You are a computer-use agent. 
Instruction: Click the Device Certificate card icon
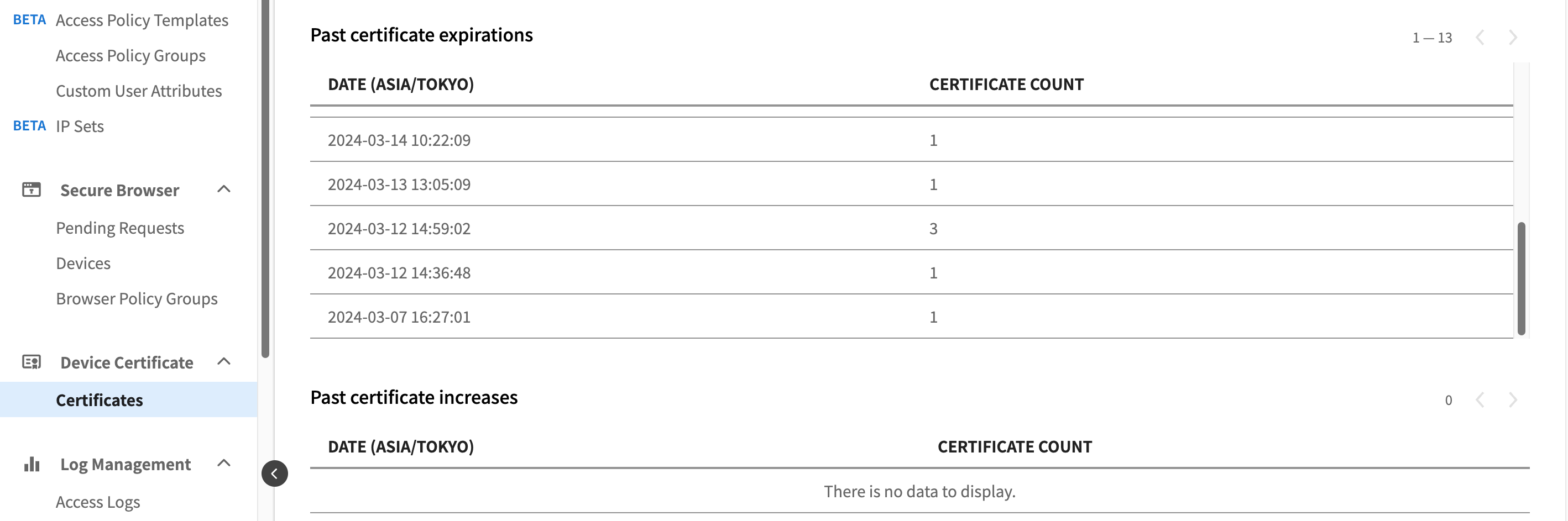[x=32, y=362]
